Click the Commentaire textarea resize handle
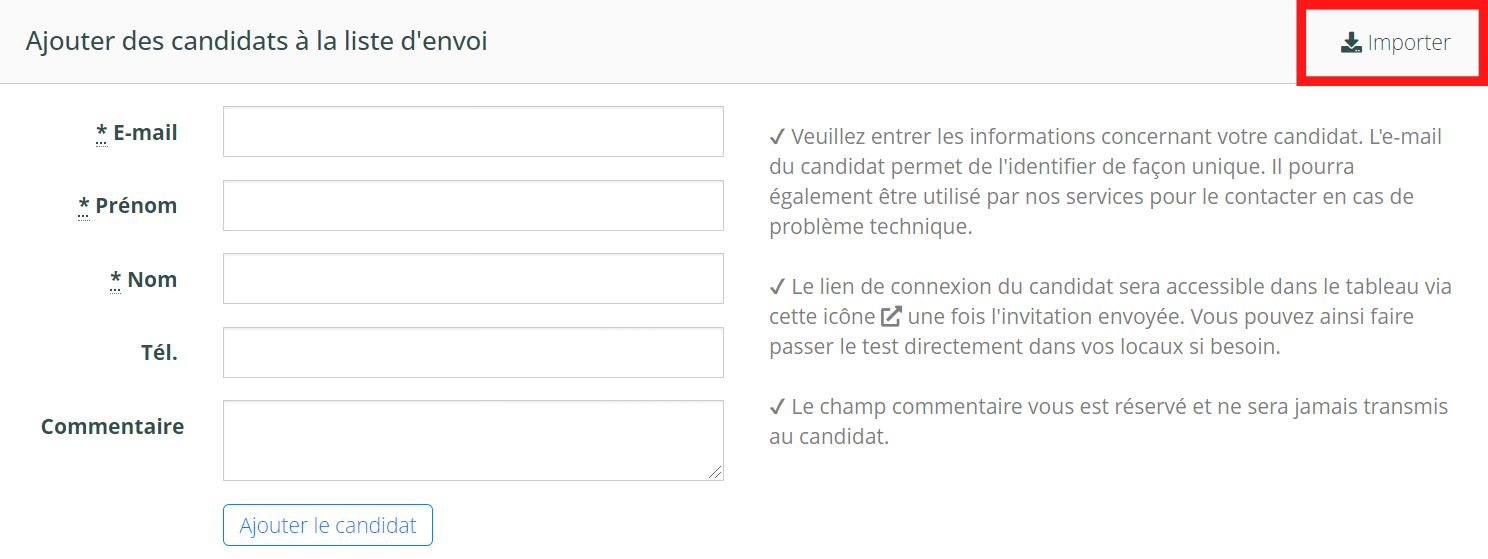Image resolution: width=1488 pixels, height=559 pixels. 715,472
